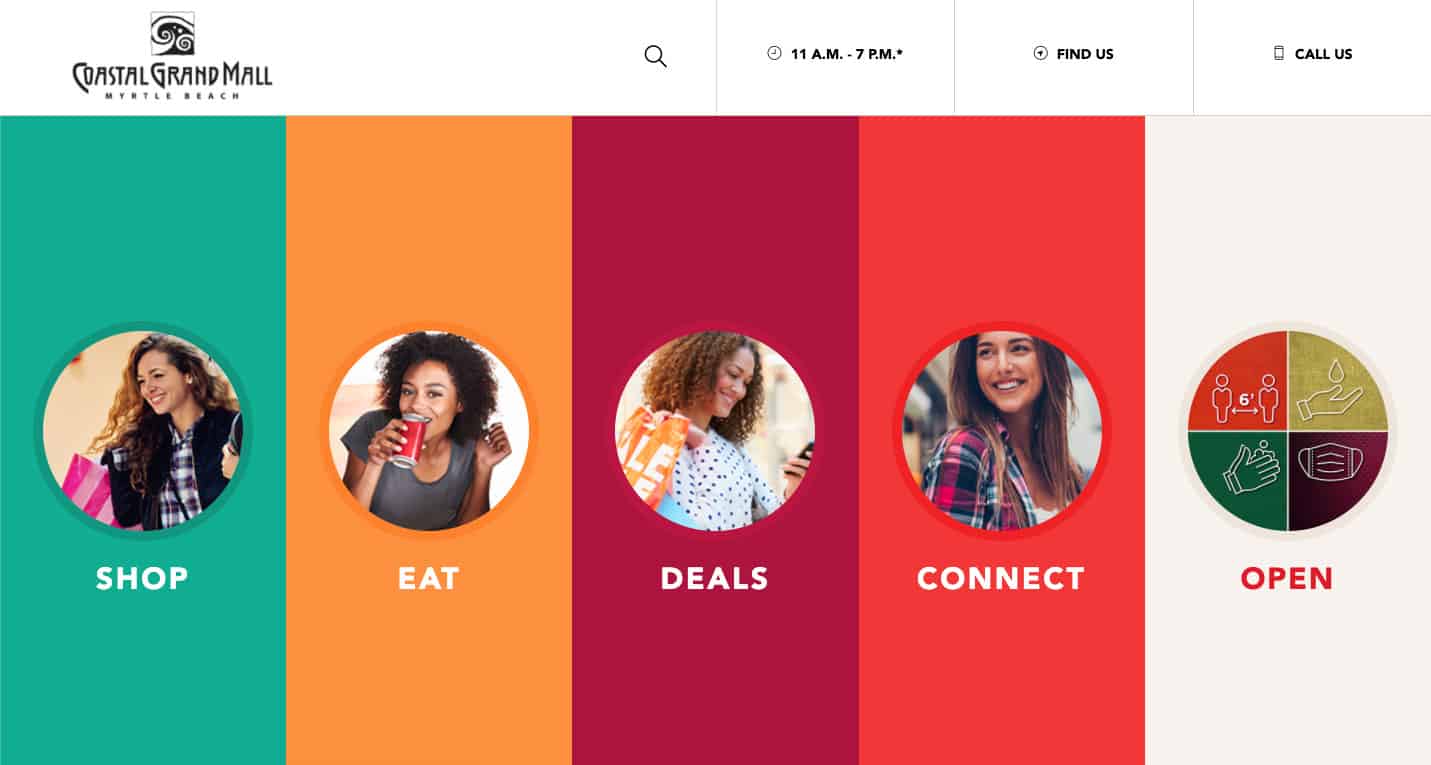Screen dimensions: 1431x765
Task: Open the search magnifying glass icon
Action: 655,56
